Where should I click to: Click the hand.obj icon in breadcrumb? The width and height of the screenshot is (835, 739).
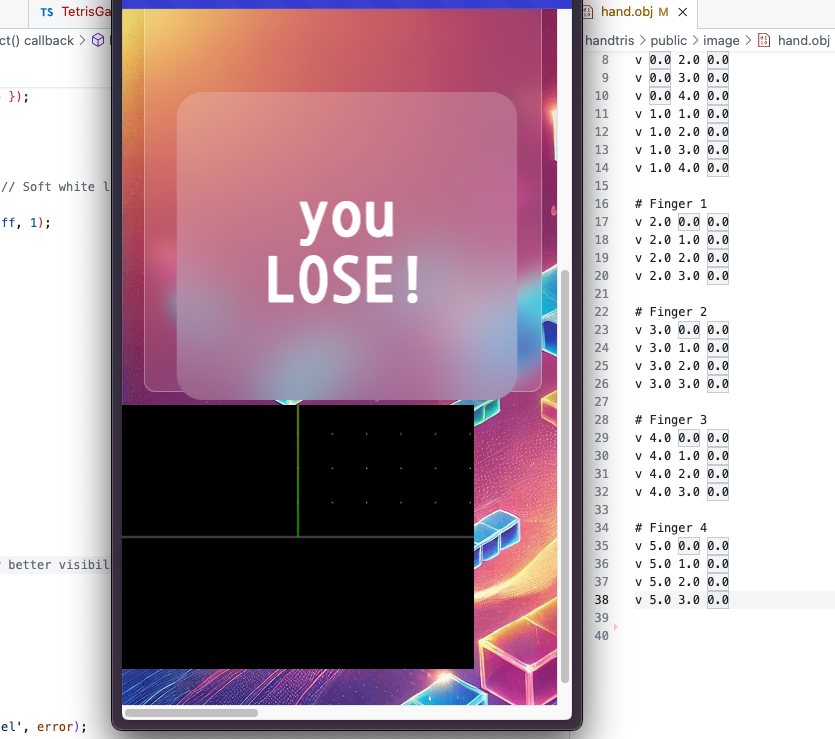click(x=764, y=40)
